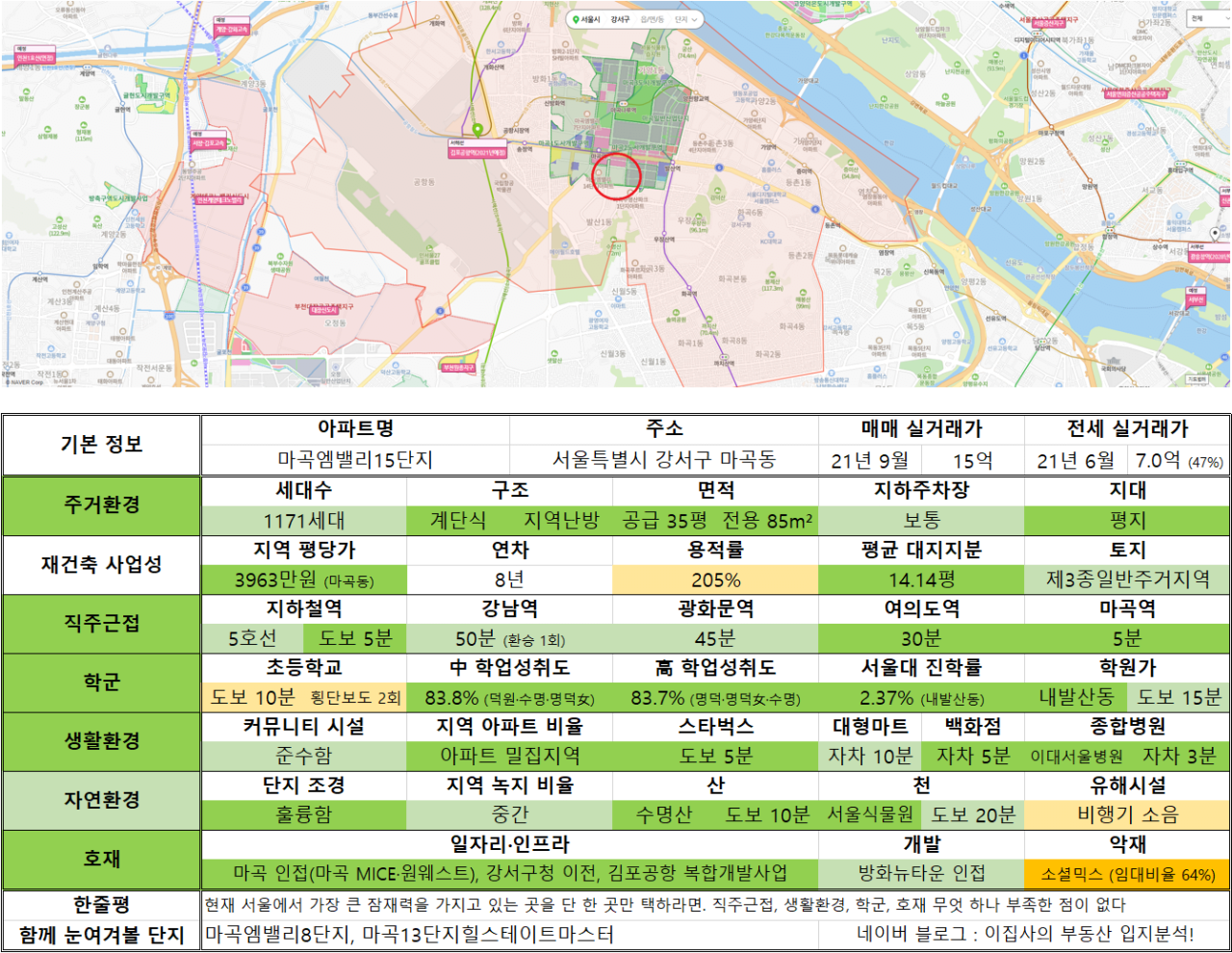
Task: Open the 전체 dropdown on the map
Action: coord(1209,18)
